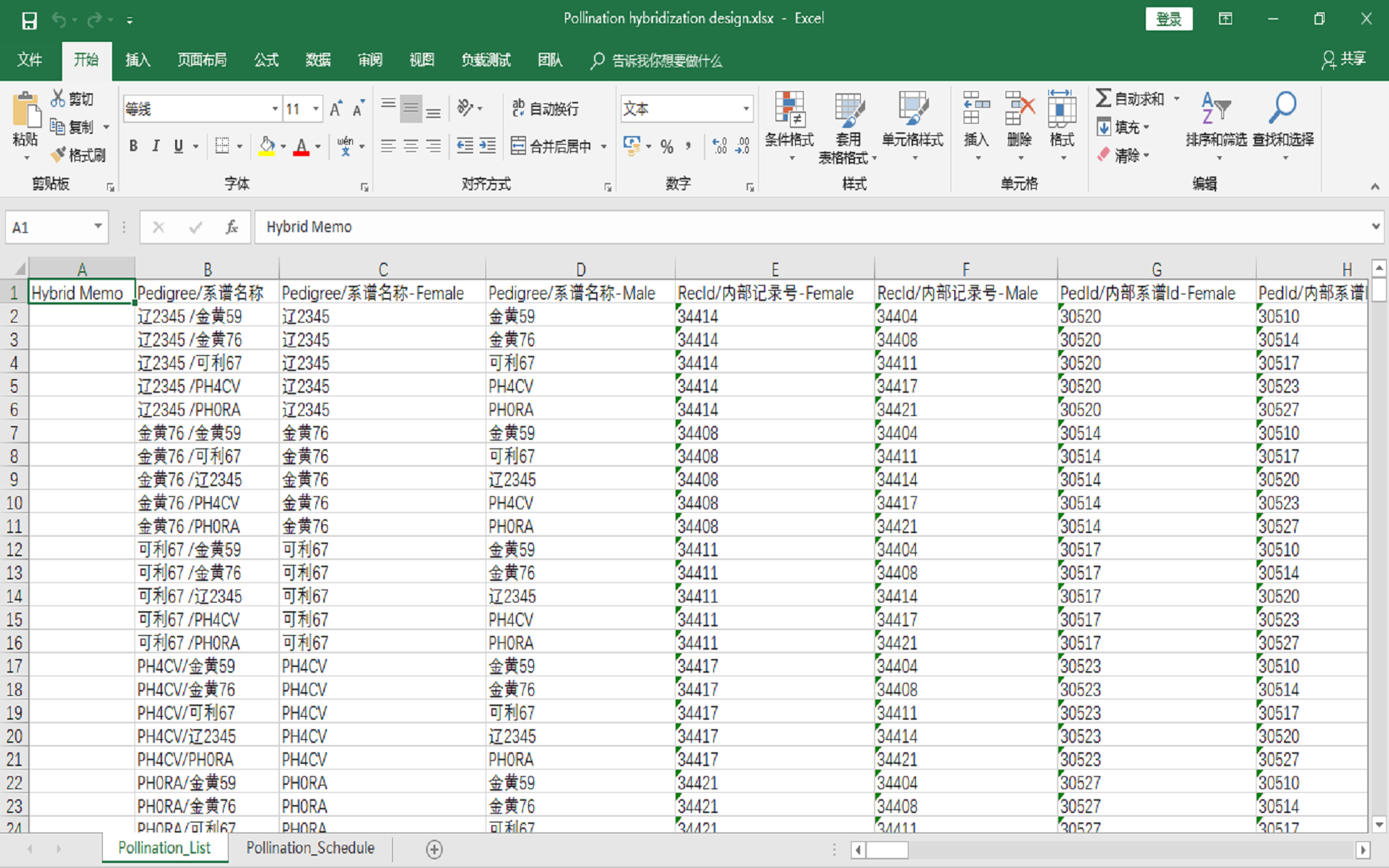The image size is (1389, 868).
Task: Toggle Wrap Text option
Action: [545, 109]
